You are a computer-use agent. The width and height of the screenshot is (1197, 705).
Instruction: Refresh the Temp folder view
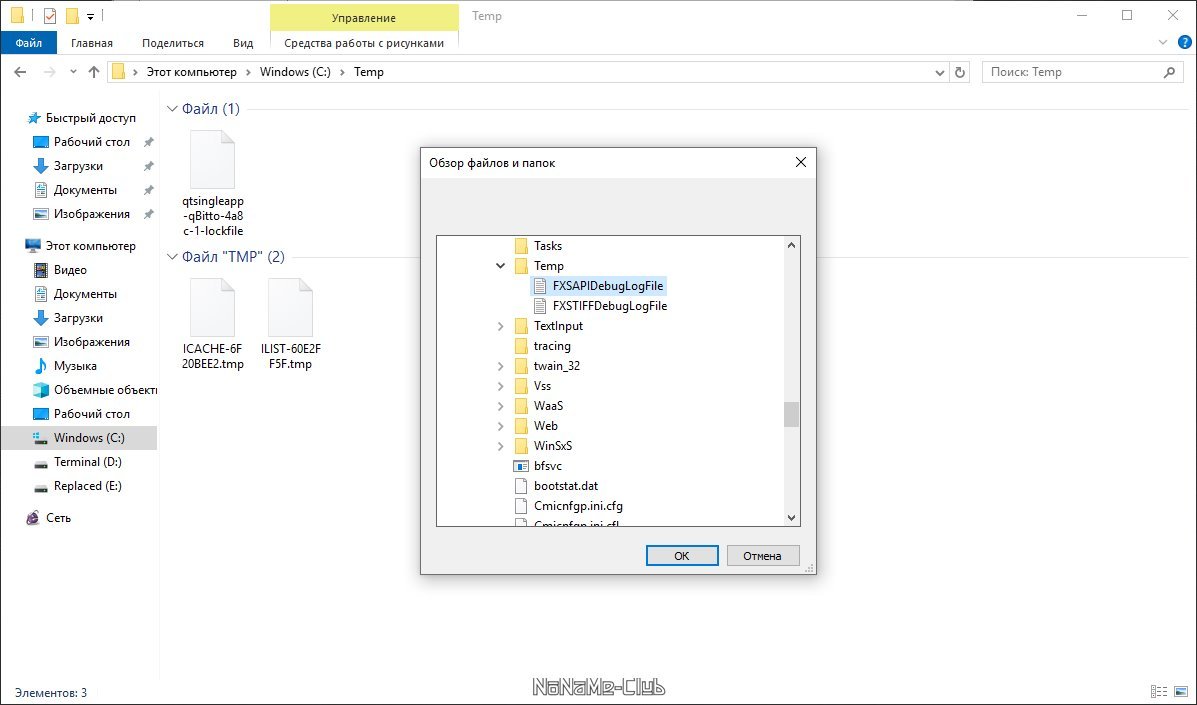(x=960, y=72)
